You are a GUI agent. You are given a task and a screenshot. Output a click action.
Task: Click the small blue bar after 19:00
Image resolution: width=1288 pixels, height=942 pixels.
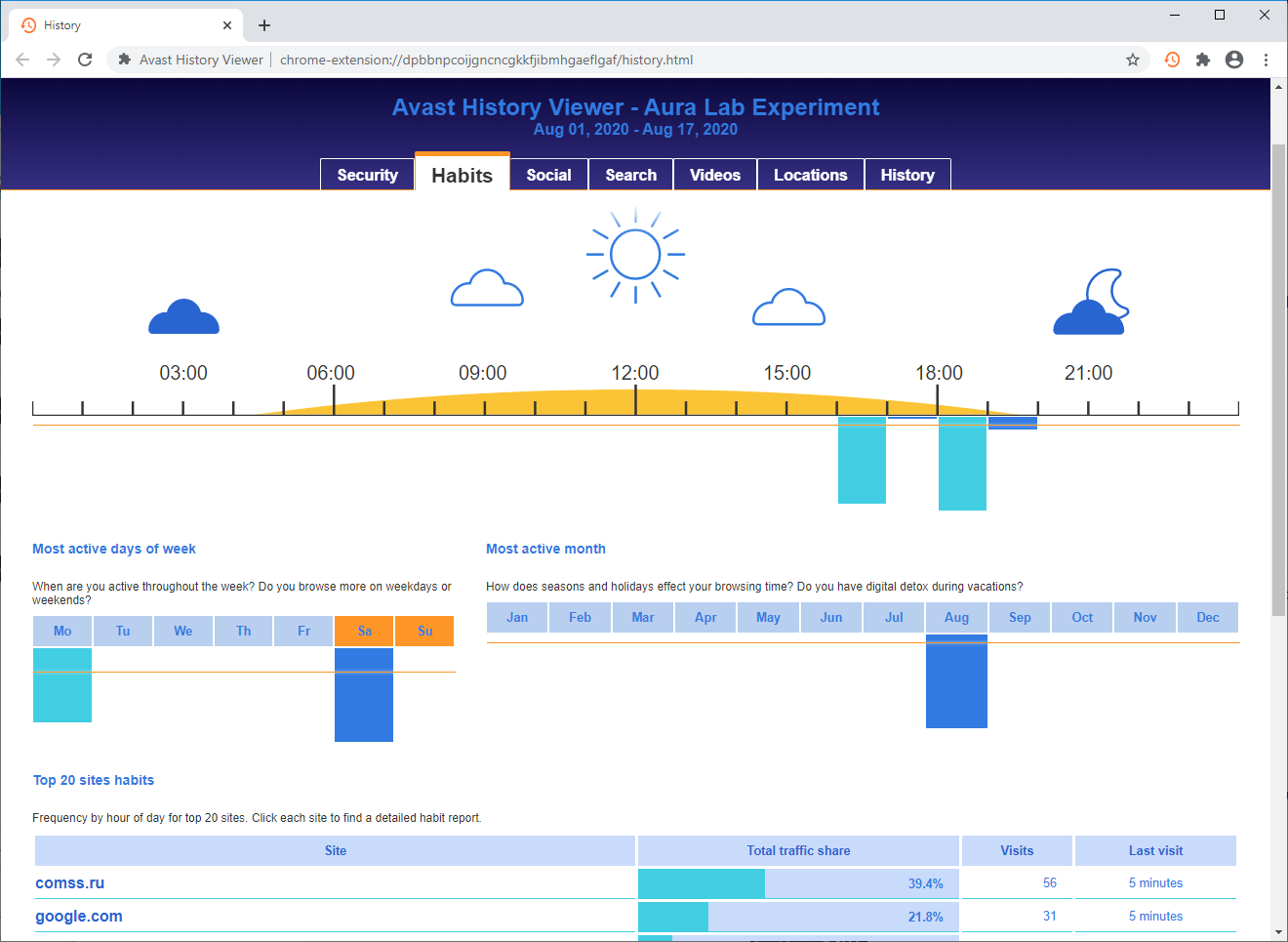click(x=1013, y=423)
